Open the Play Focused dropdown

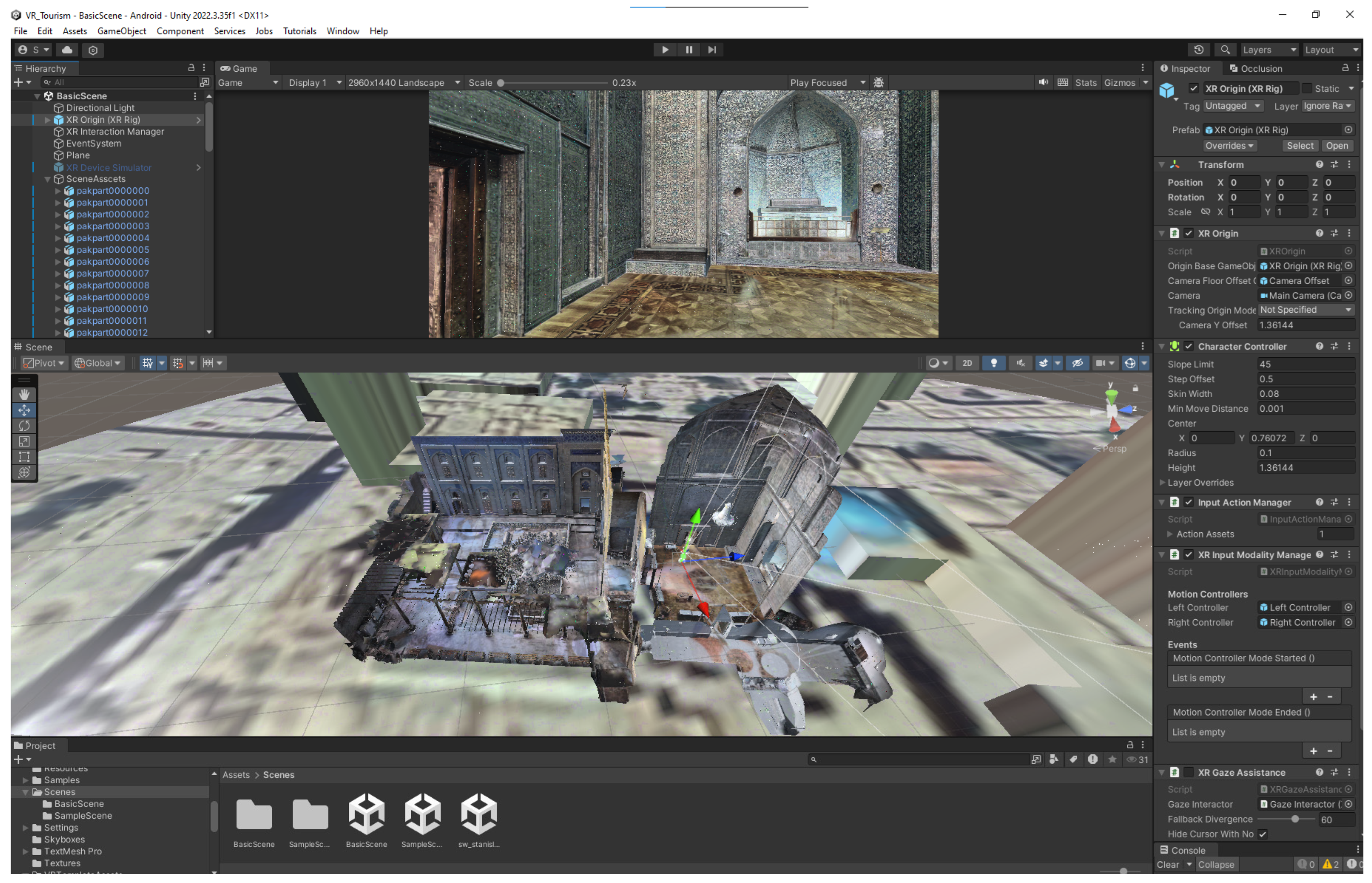point(828,83)
